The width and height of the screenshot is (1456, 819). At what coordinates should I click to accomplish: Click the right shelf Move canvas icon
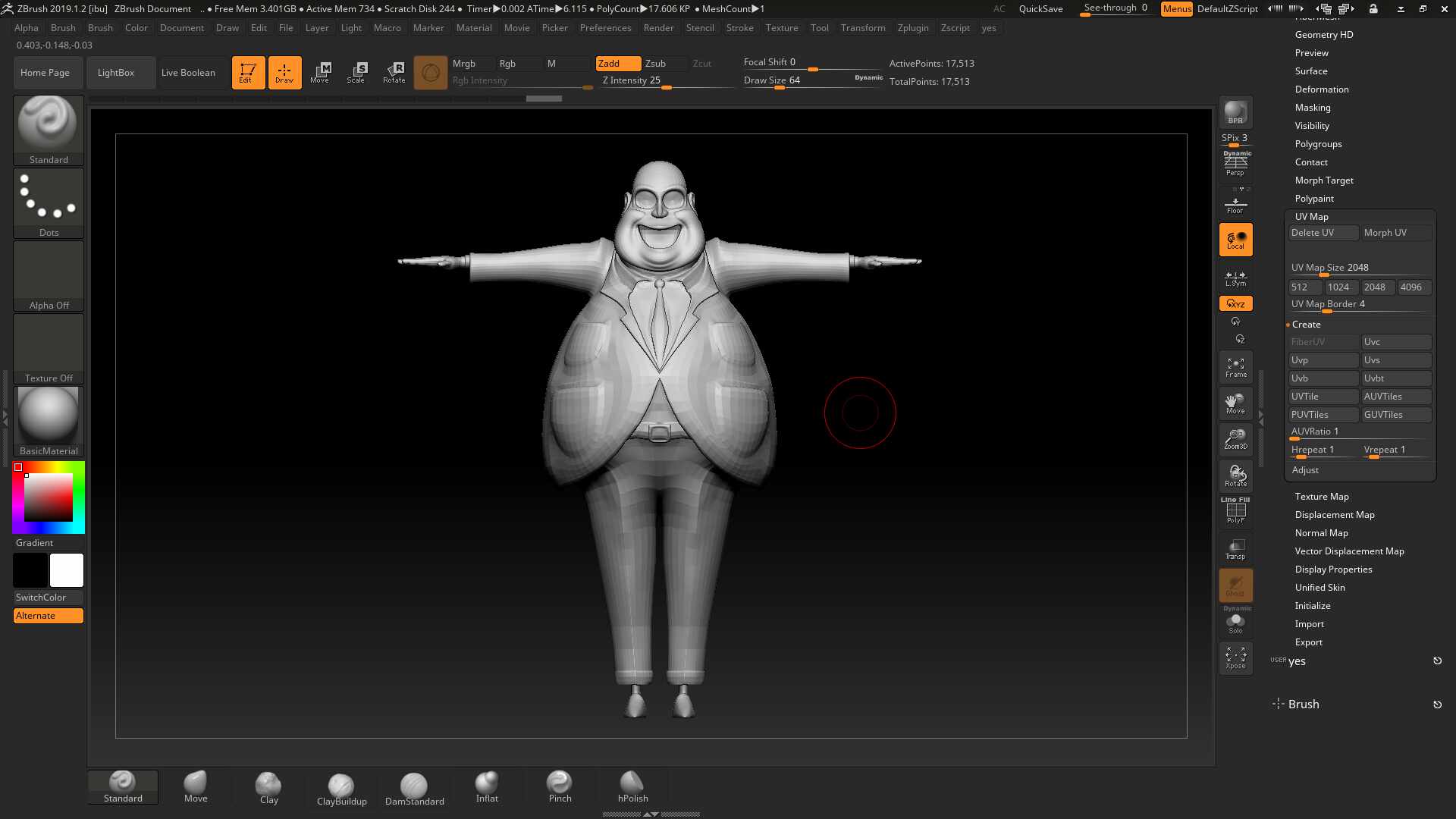pos(1235,403)
